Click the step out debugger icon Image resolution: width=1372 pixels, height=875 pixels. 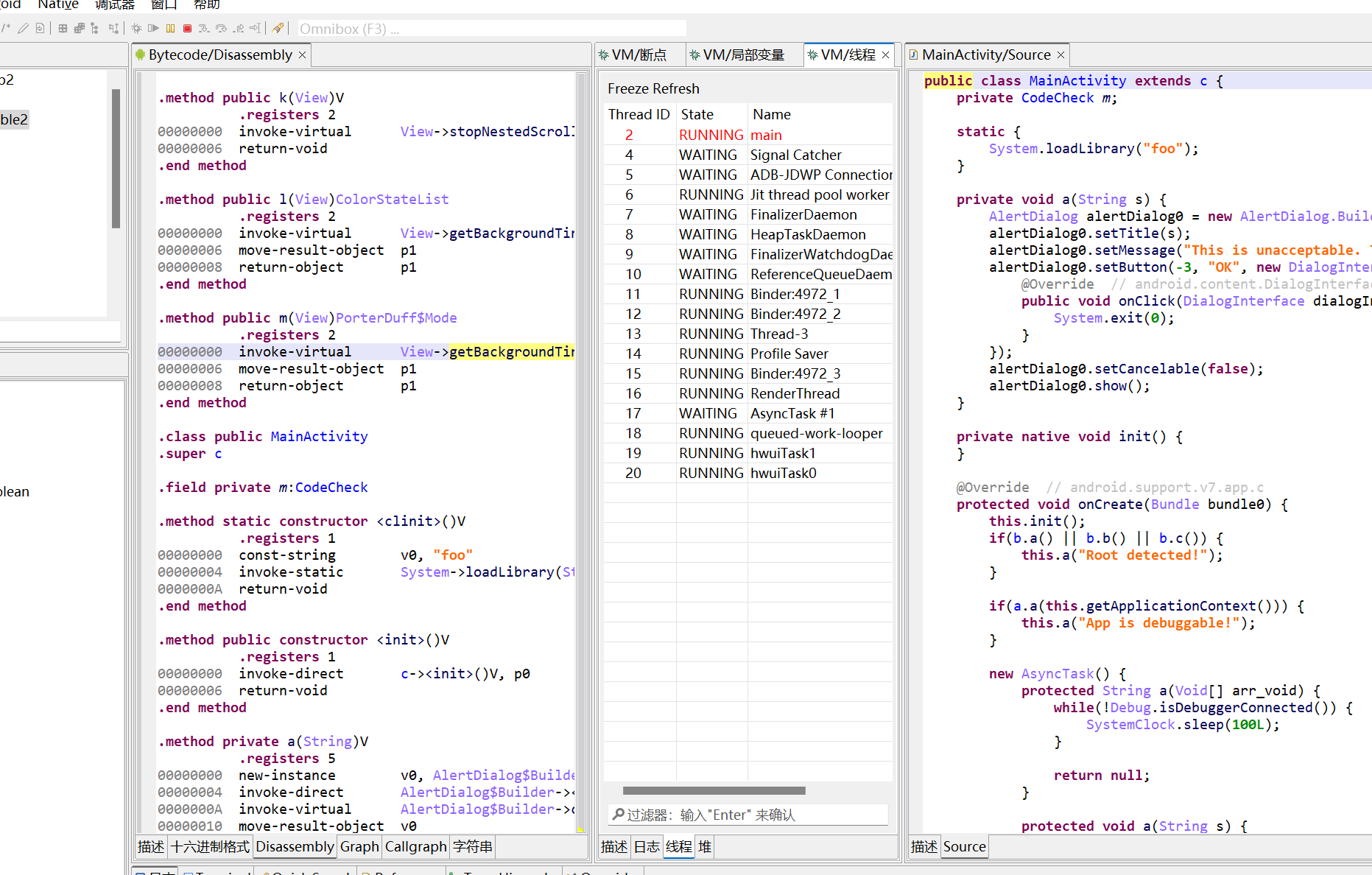coord(238,29)
